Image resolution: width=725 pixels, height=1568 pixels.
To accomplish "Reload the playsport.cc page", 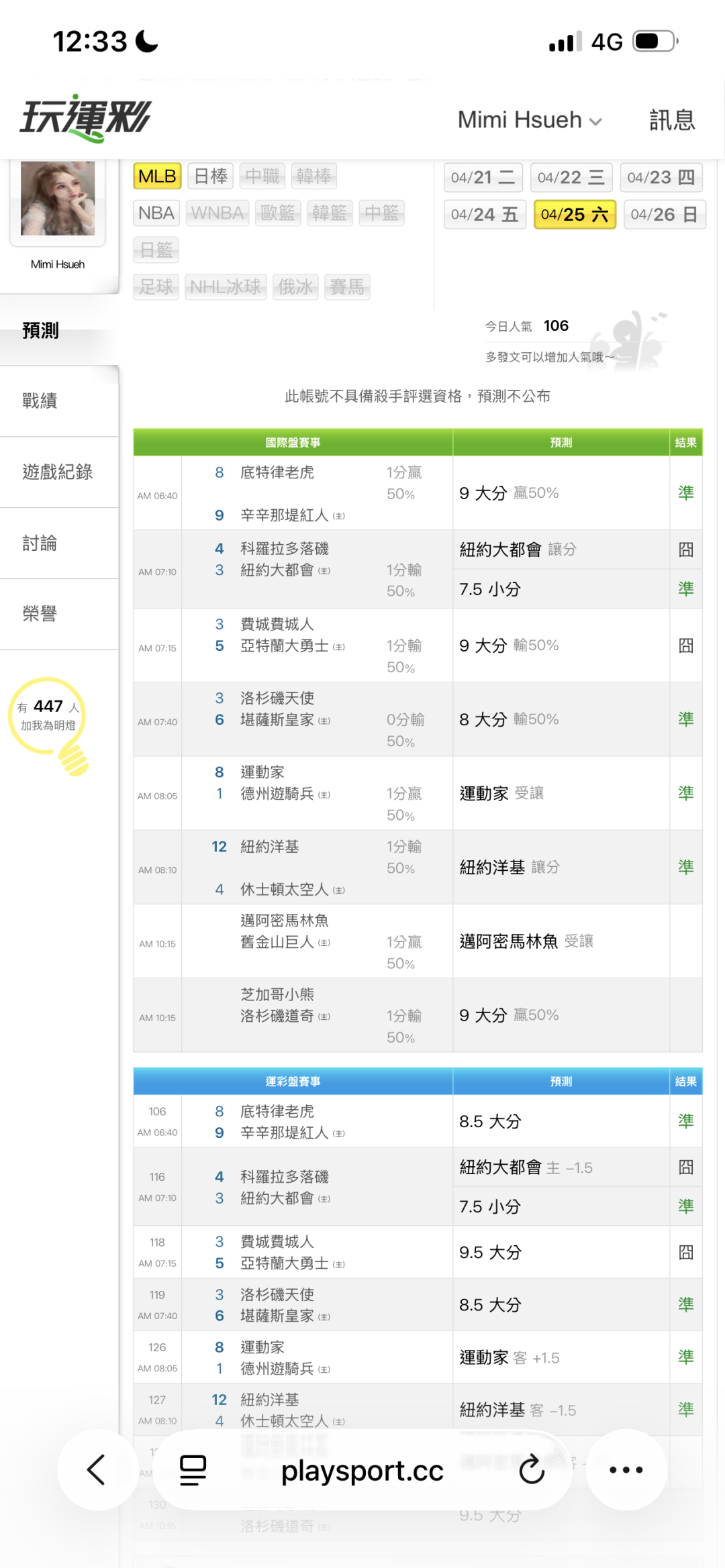I will click(x=532, y=1470).
